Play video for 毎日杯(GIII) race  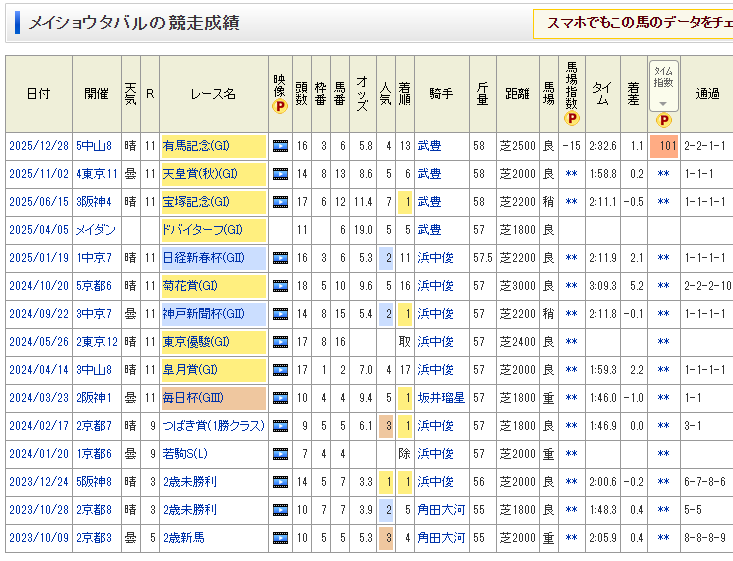tap(280, 398)
